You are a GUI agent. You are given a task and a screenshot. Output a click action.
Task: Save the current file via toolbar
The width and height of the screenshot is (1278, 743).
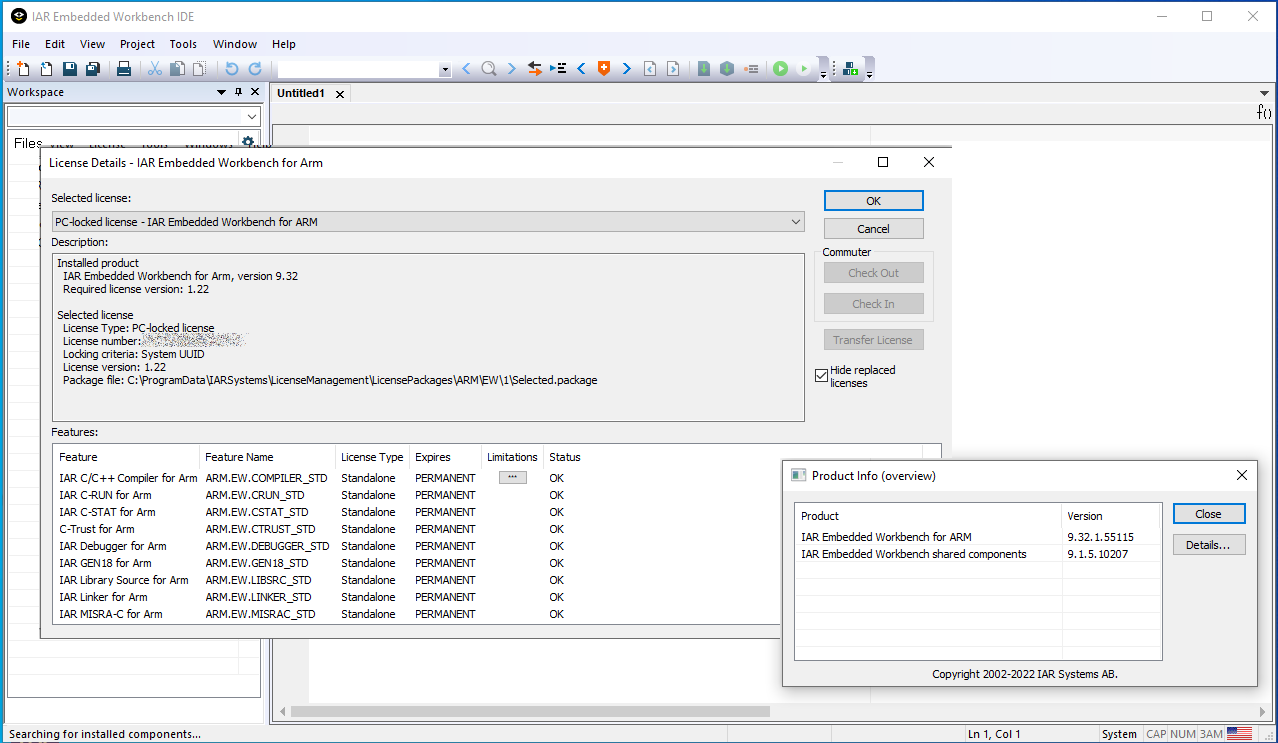(x=69, y=69)
